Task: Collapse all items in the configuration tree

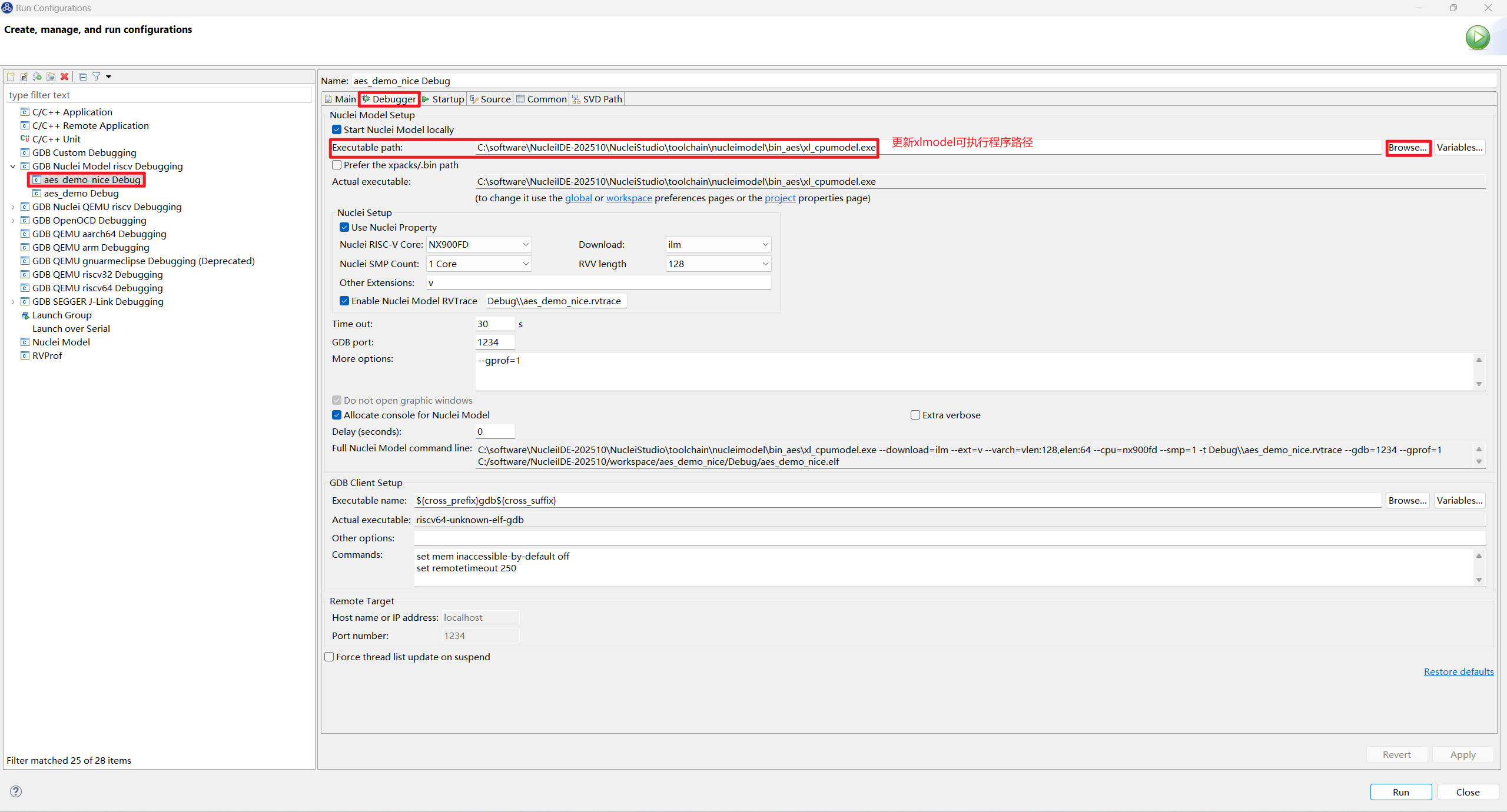Action: pyautogui.click(x=83, y=77)
